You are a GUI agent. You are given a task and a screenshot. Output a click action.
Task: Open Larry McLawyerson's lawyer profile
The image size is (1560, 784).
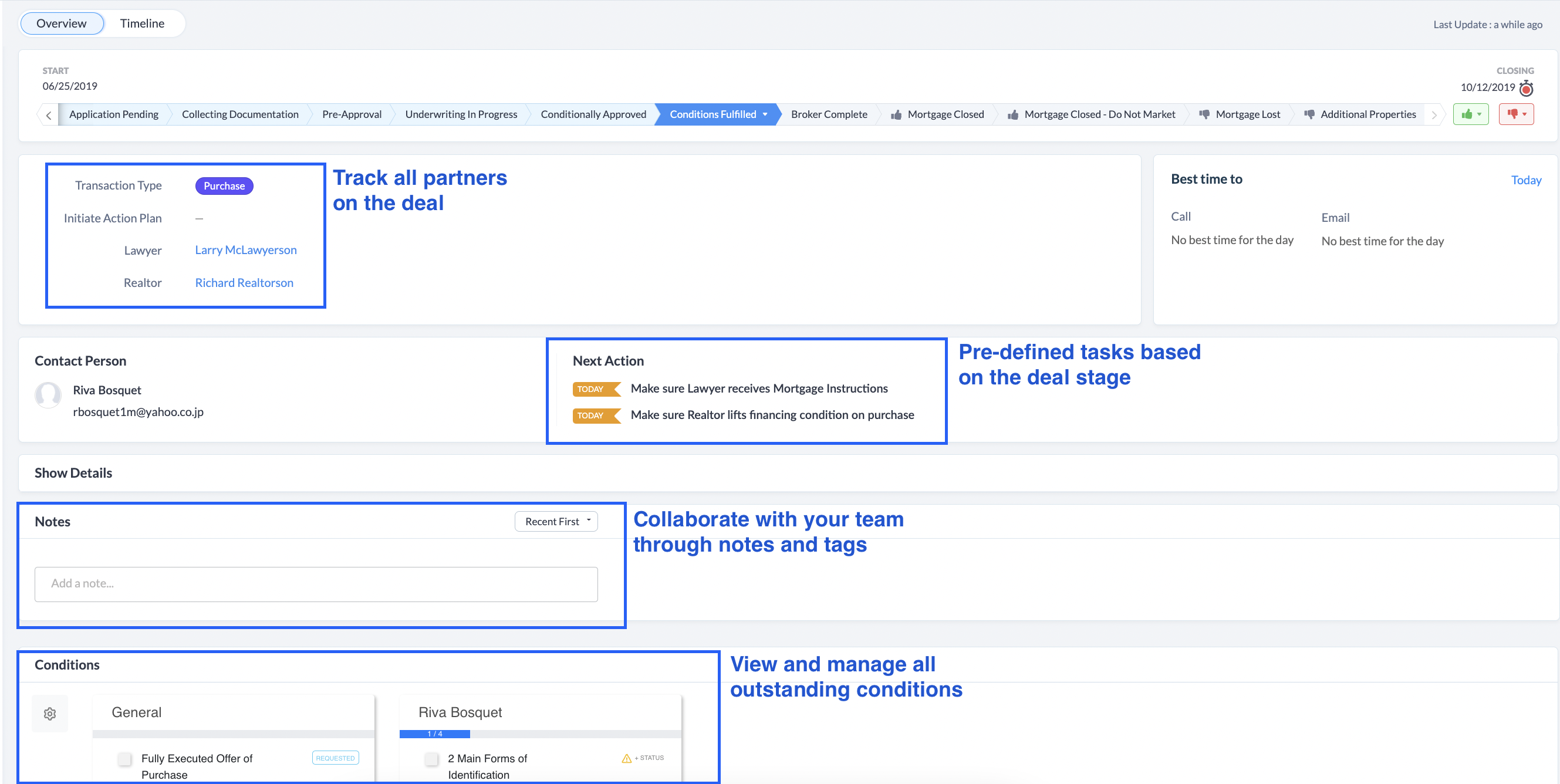(246, 249)
